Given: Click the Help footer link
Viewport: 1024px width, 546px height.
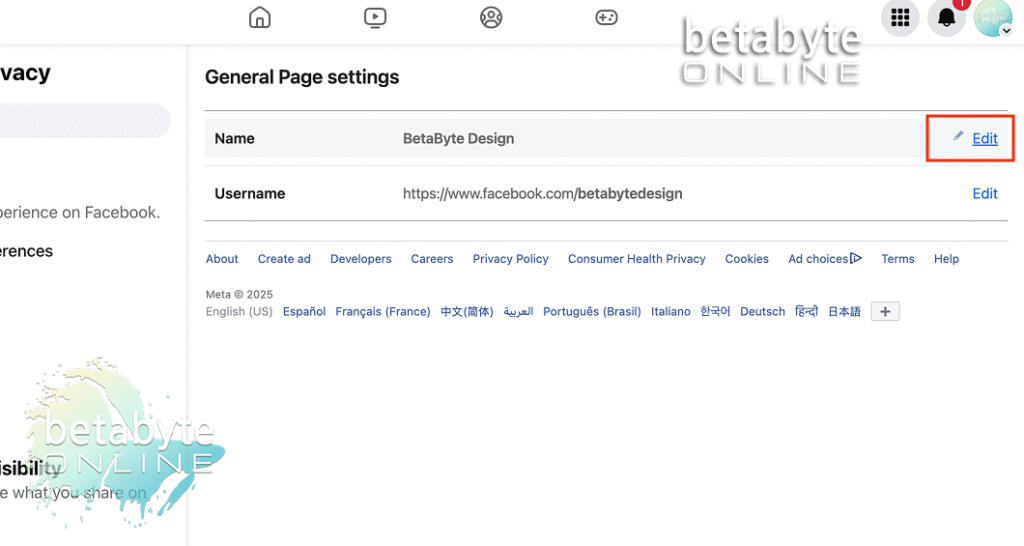Looking at the screenshot, I should pyautogui.click(x=946, y=259).
